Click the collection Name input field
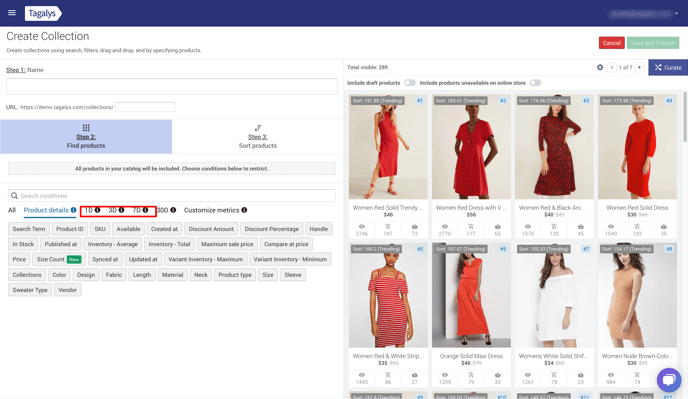Viewport: 688px width, 399px height. pos(172,86)
